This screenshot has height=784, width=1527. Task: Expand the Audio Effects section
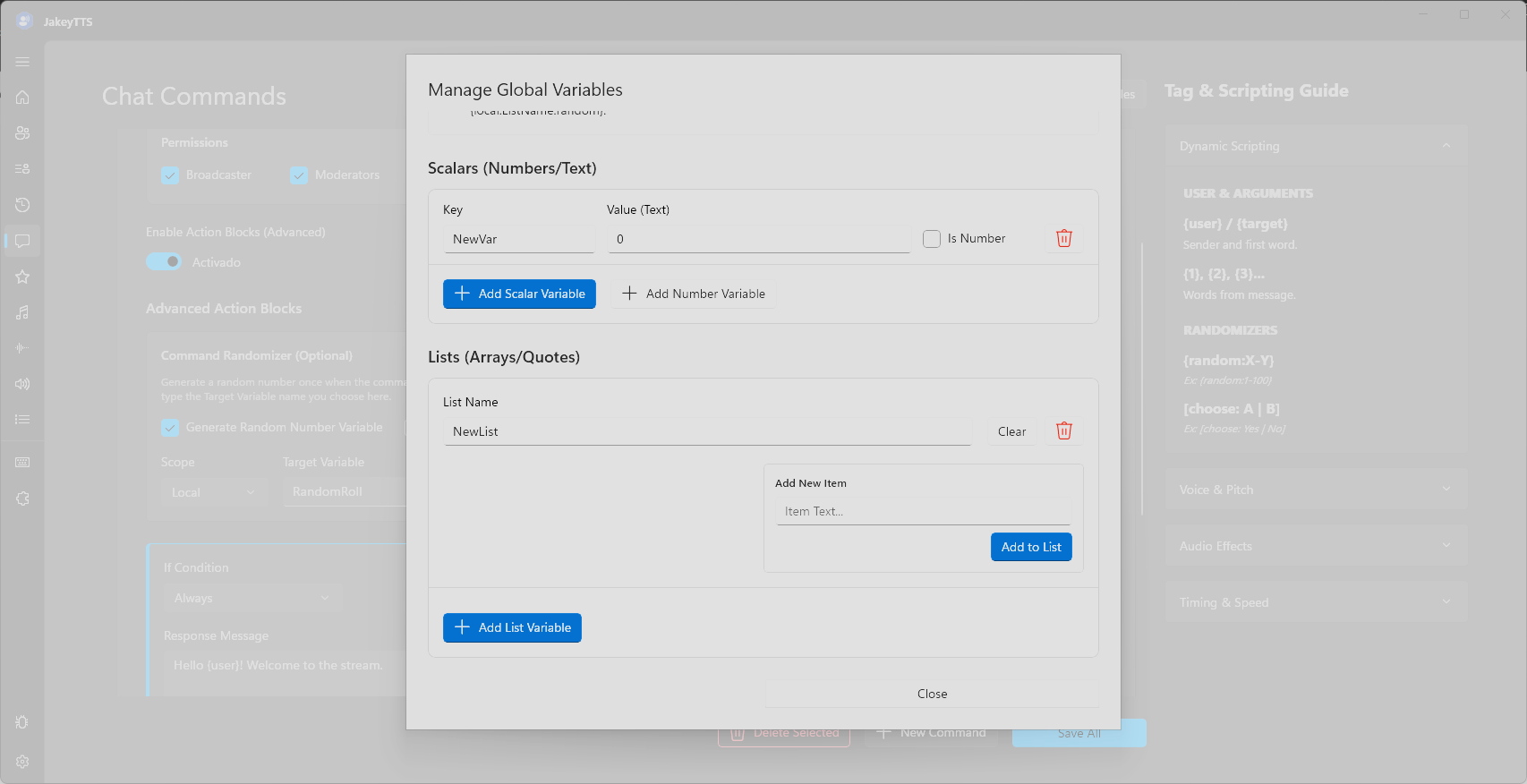point(1316,546)
